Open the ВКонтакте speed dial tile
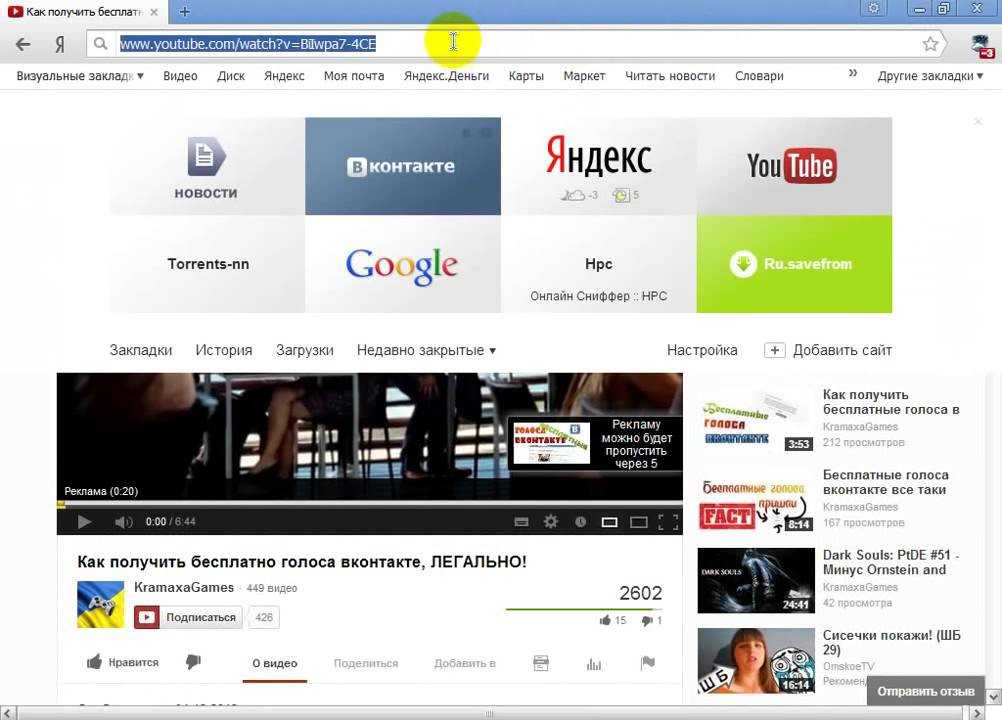This screenshot has height=720, width=1002. (403, 166)
